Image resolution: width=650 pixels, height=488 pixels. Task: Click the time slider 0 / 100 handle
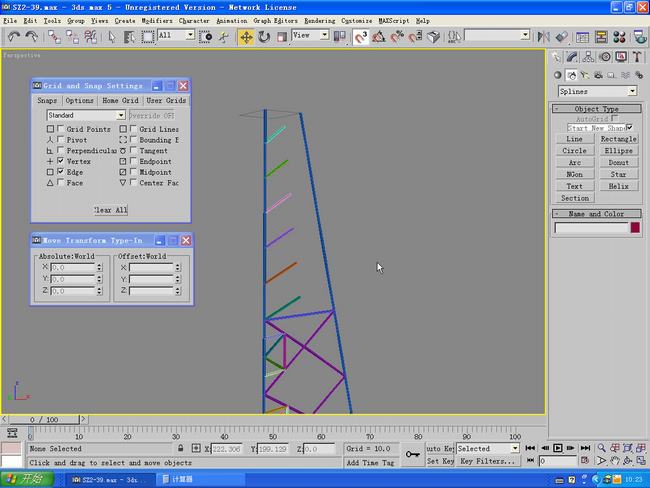44,420
